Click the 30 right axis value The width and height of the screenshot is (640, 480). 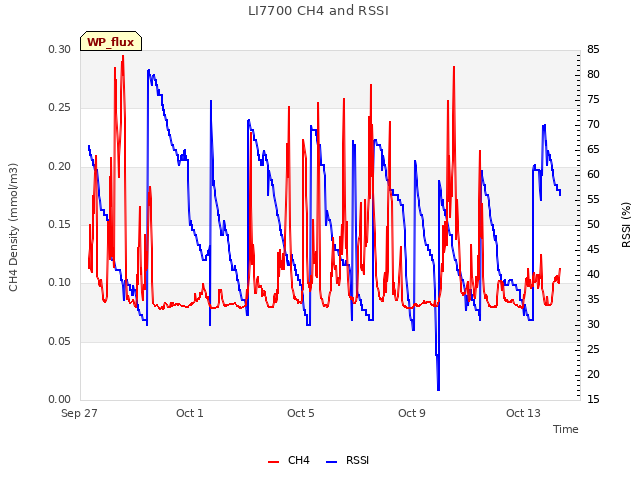pyautogui.click(x=593, y=324)
